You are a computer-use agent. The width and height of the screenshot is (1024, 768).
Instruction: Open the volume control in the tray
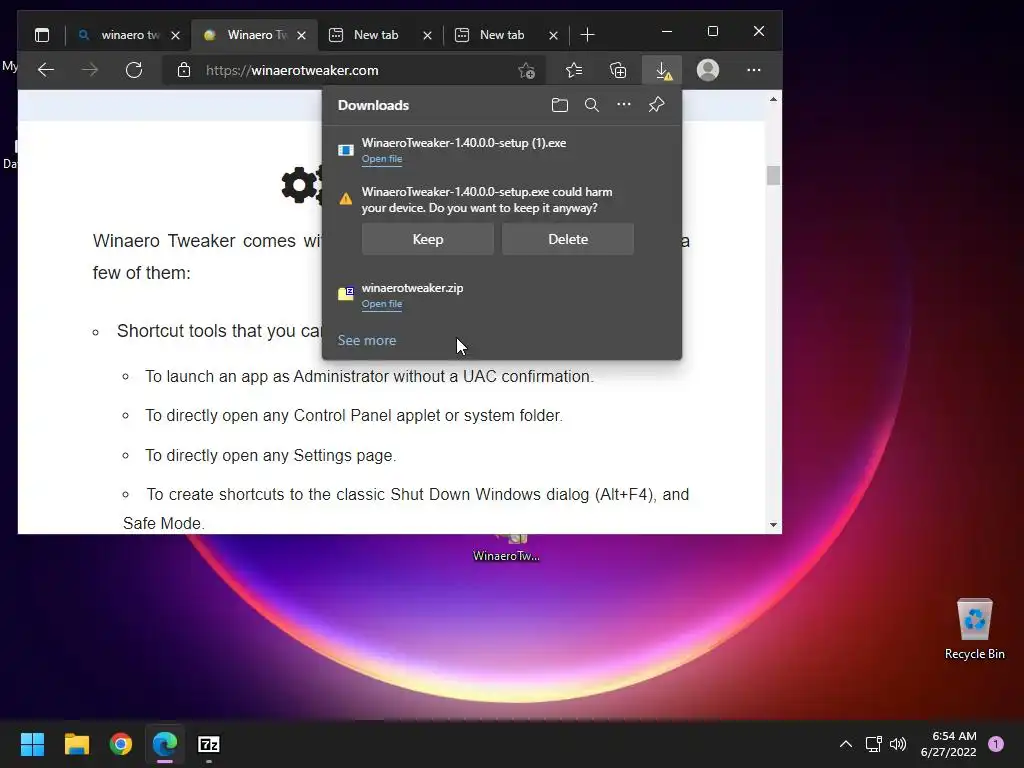[x=898, y=744]
